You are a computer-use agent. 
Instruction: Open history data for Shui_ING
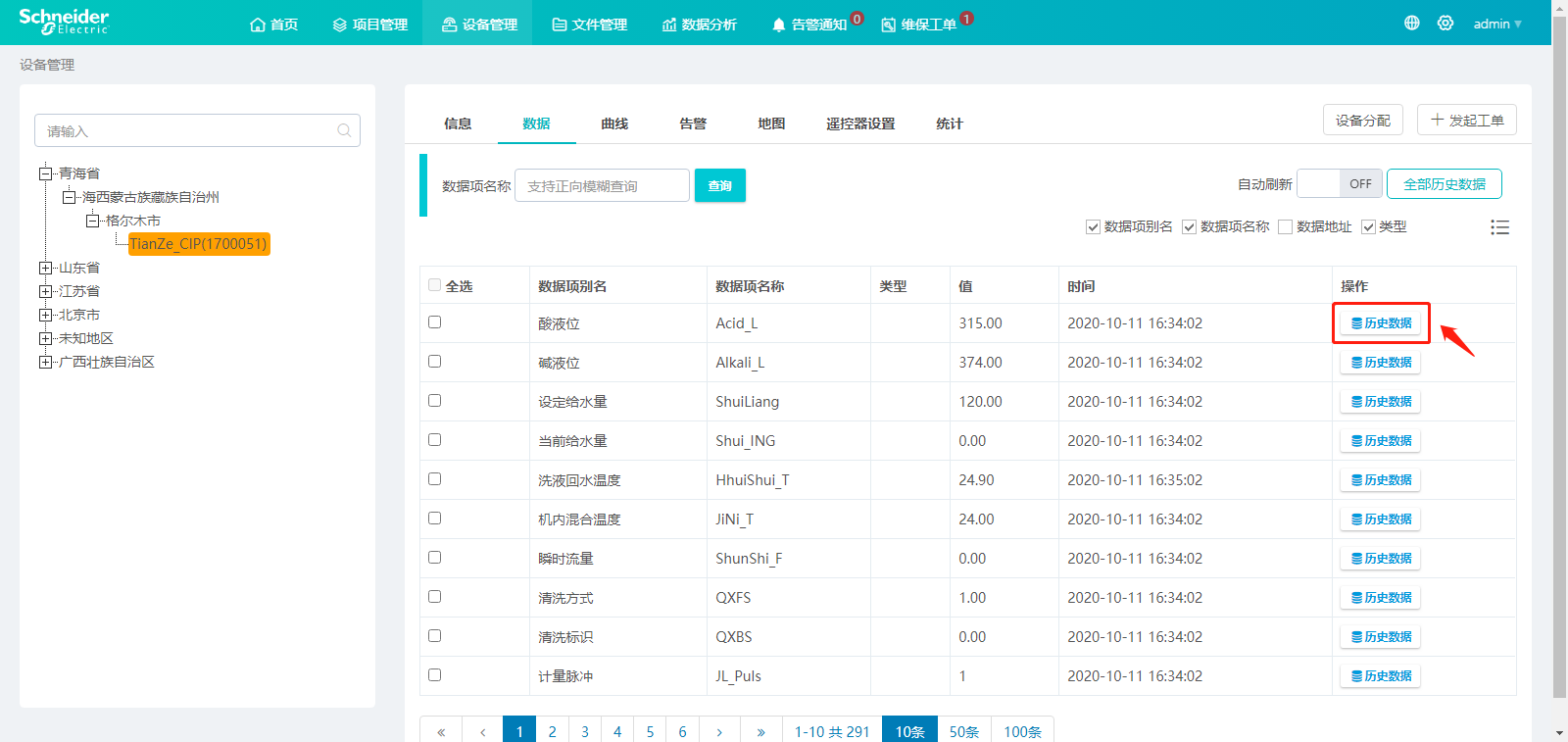tap(1381, 441)
